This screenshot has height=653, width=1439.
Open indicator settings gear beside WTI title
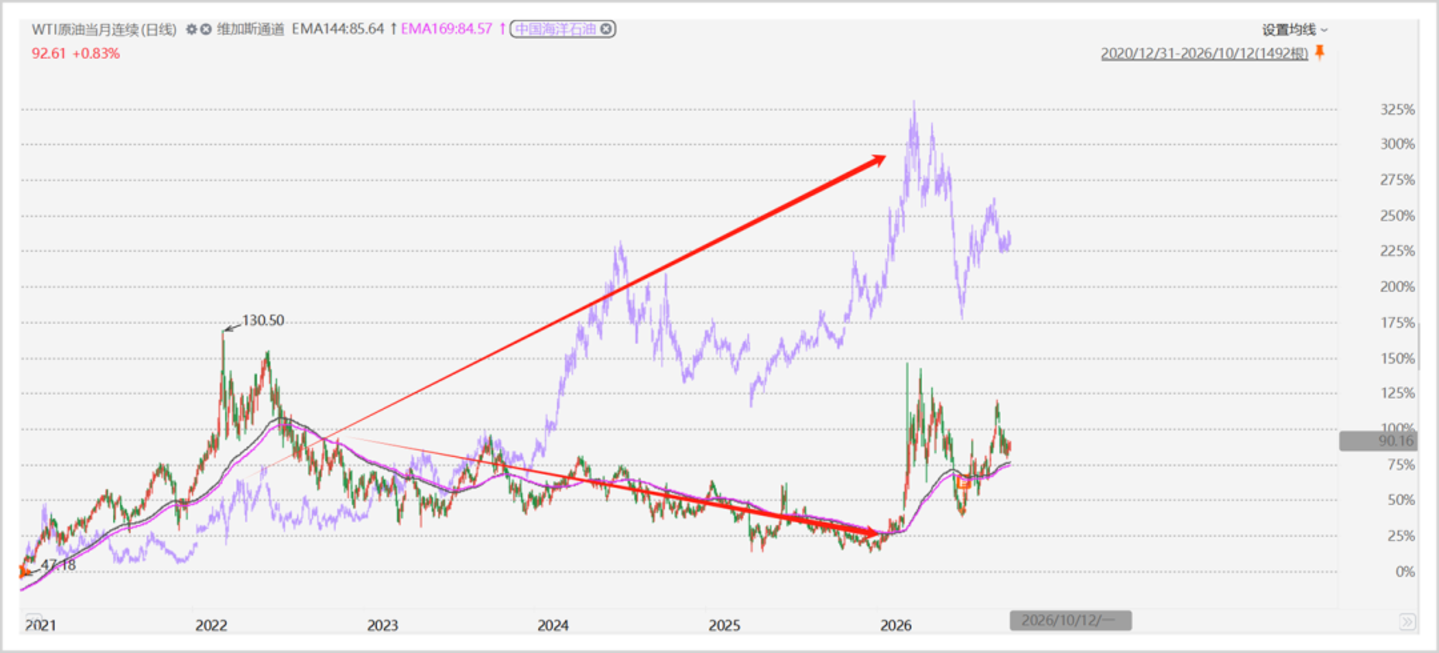191,30
